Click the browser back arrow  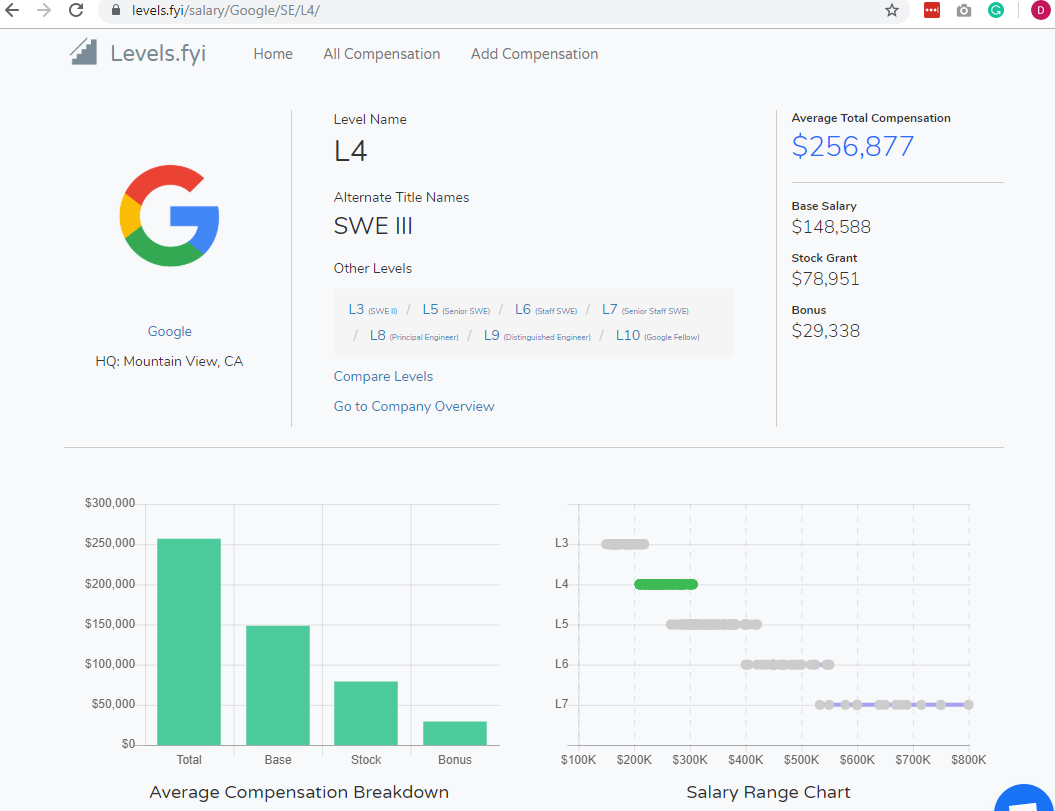[x=12, y=10]
